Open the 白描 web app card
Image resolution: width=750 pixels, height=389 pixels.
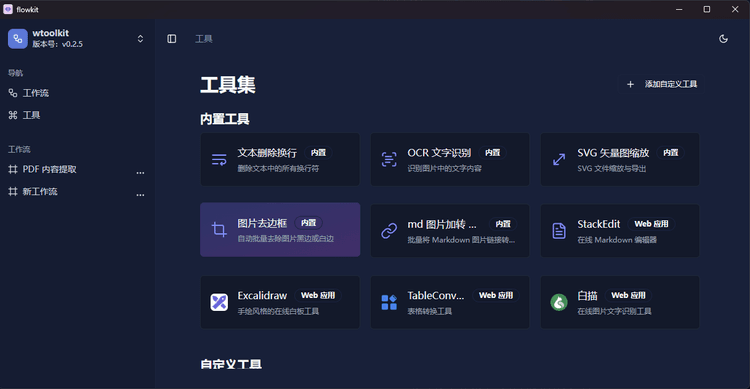[x=620, y=302]
